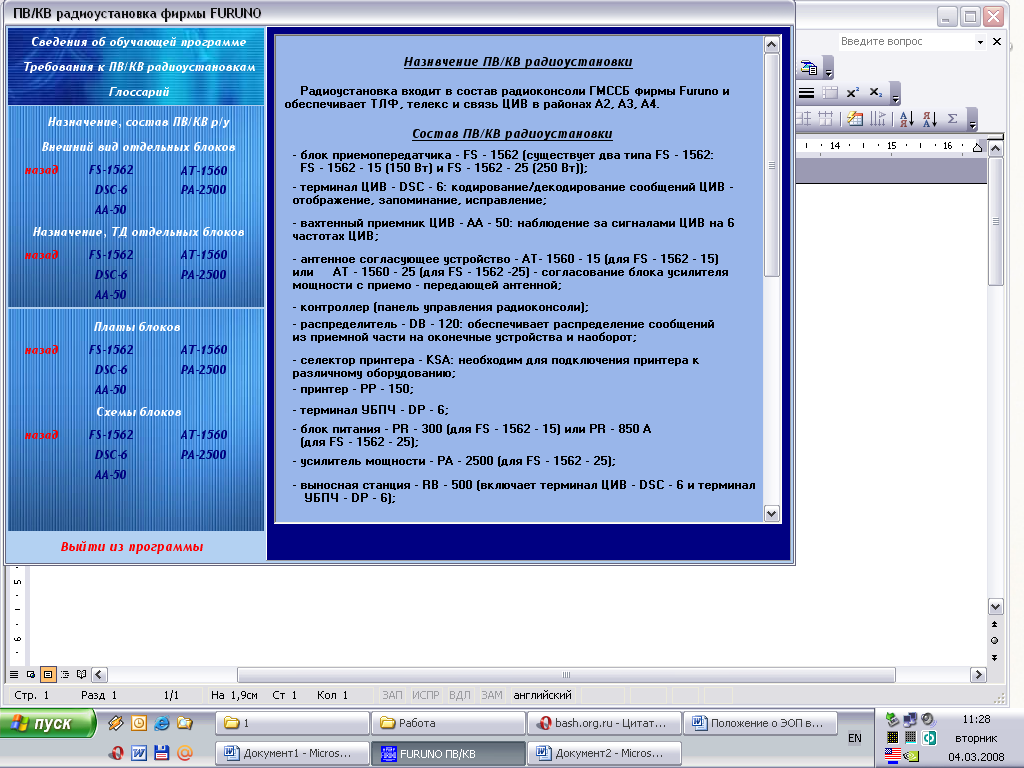Click 'Выйти из программы' to exit
This screenshot has height=768, width=1024.
132,547
